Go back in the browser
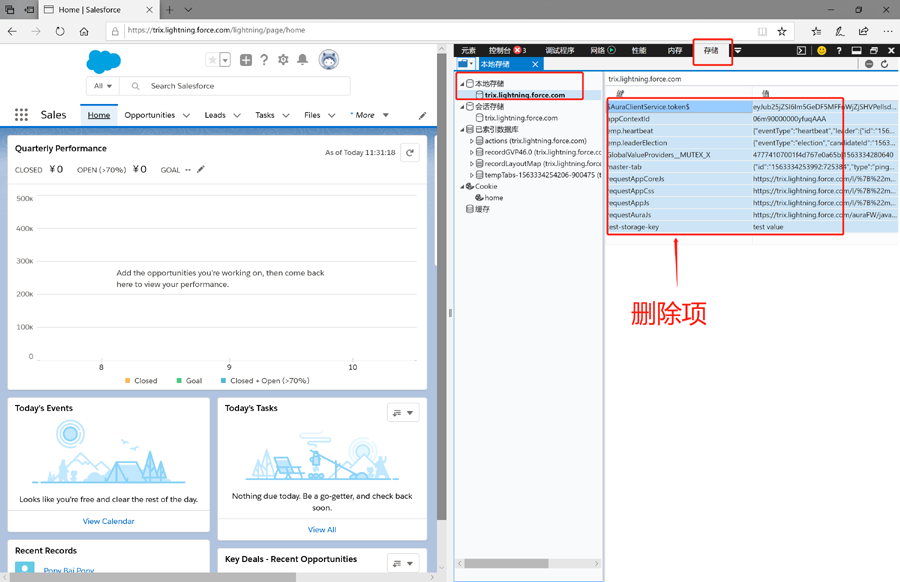The width and height of the screenshot is (900, 582). click(12, 31)
